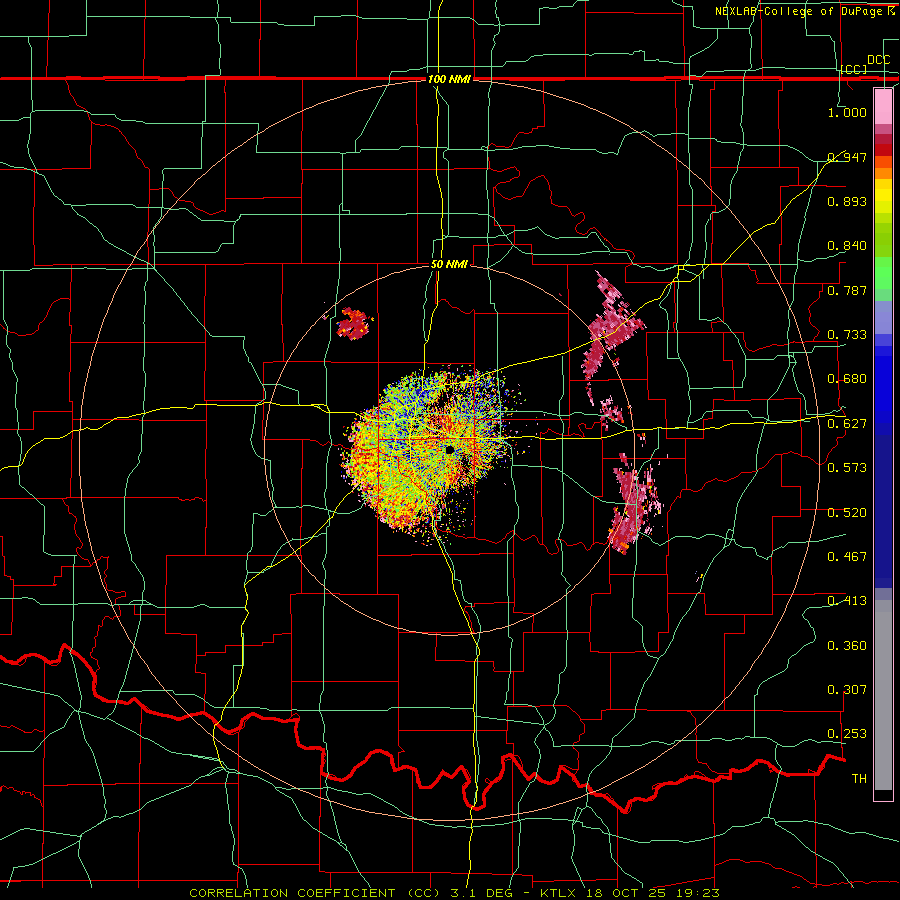This screenshot has height=900, width=900.
Task: Click the 0.733 scale value
Action: click(847, 334)
